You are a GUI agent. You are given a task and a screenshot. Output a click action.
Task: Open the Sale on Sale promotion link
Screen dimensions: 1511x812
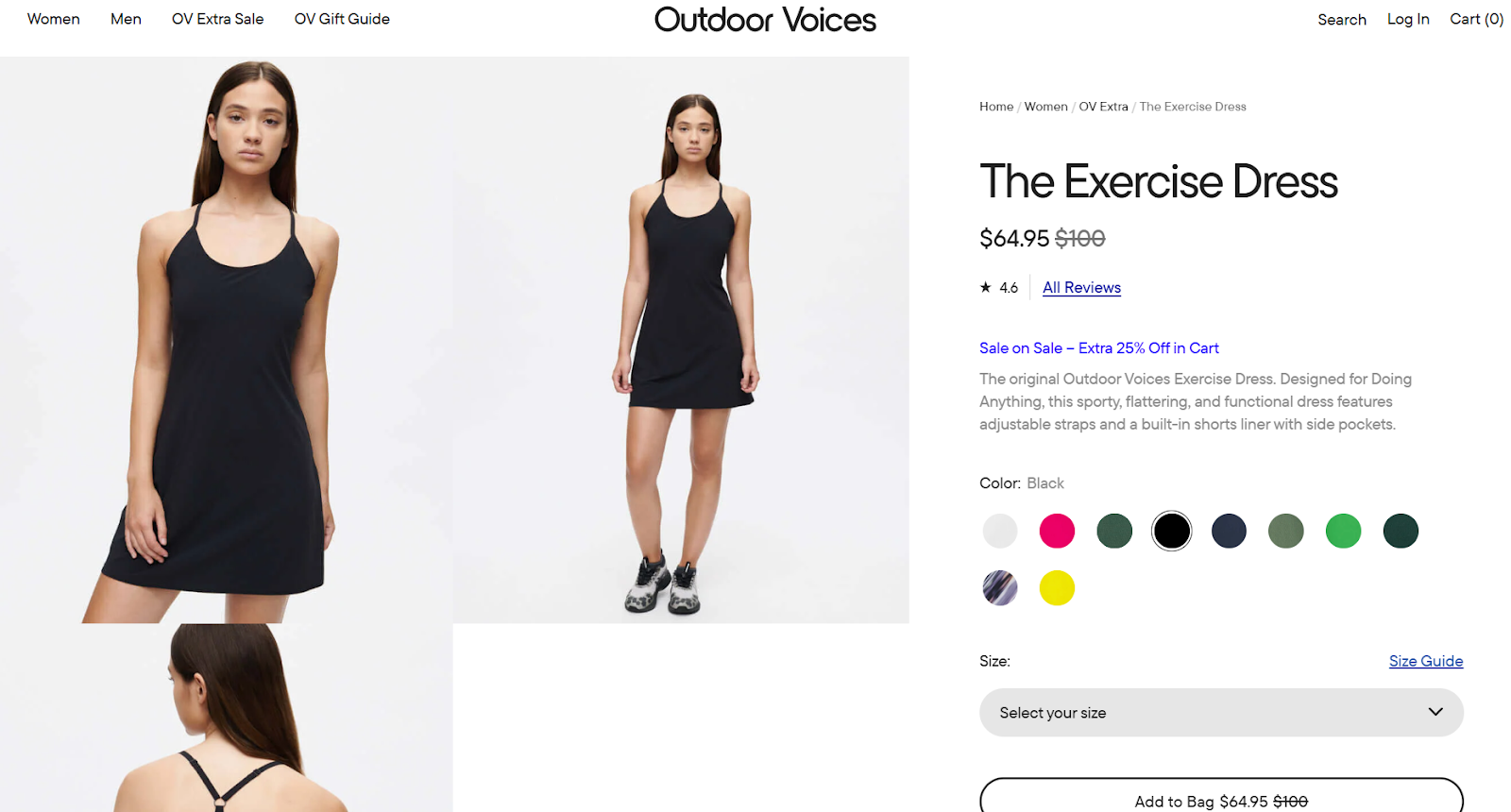[1098, 347]
